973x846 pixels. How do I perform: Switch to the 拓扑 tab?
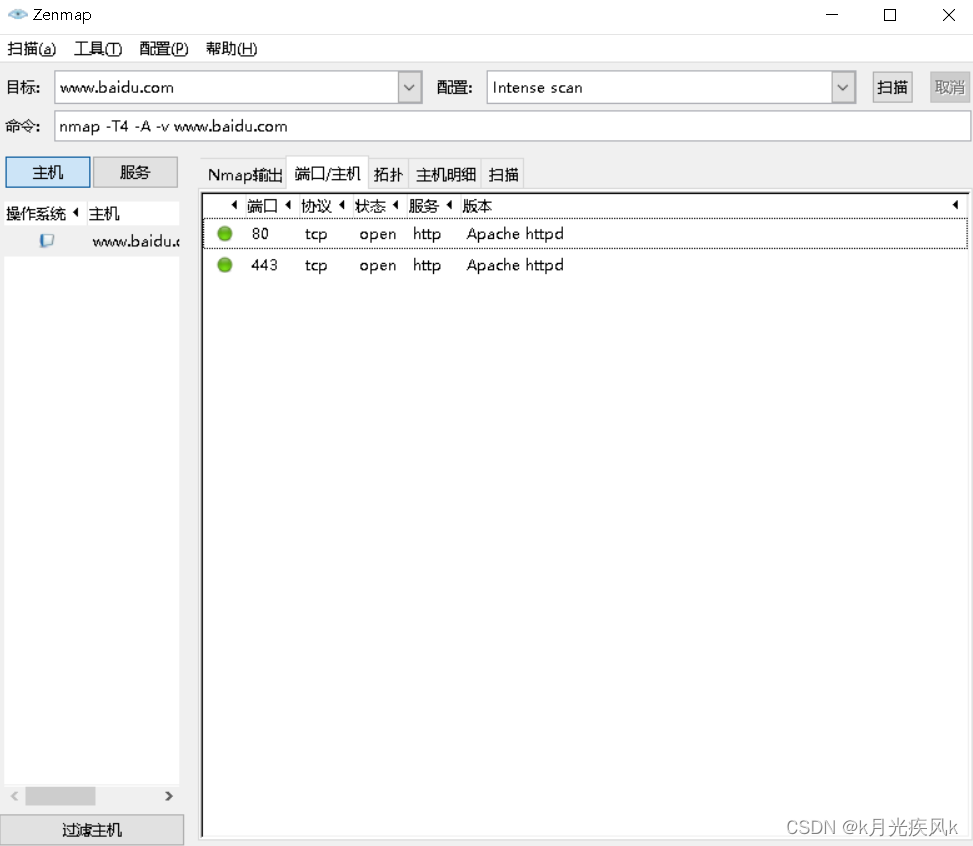[388, 174]
